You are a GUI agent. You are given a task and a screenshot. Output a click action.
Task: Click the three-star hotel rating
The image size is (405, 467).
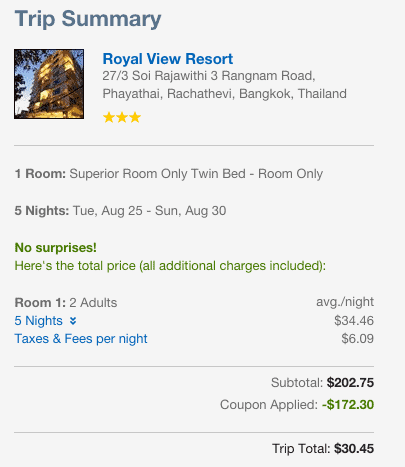tap(122, 117)
